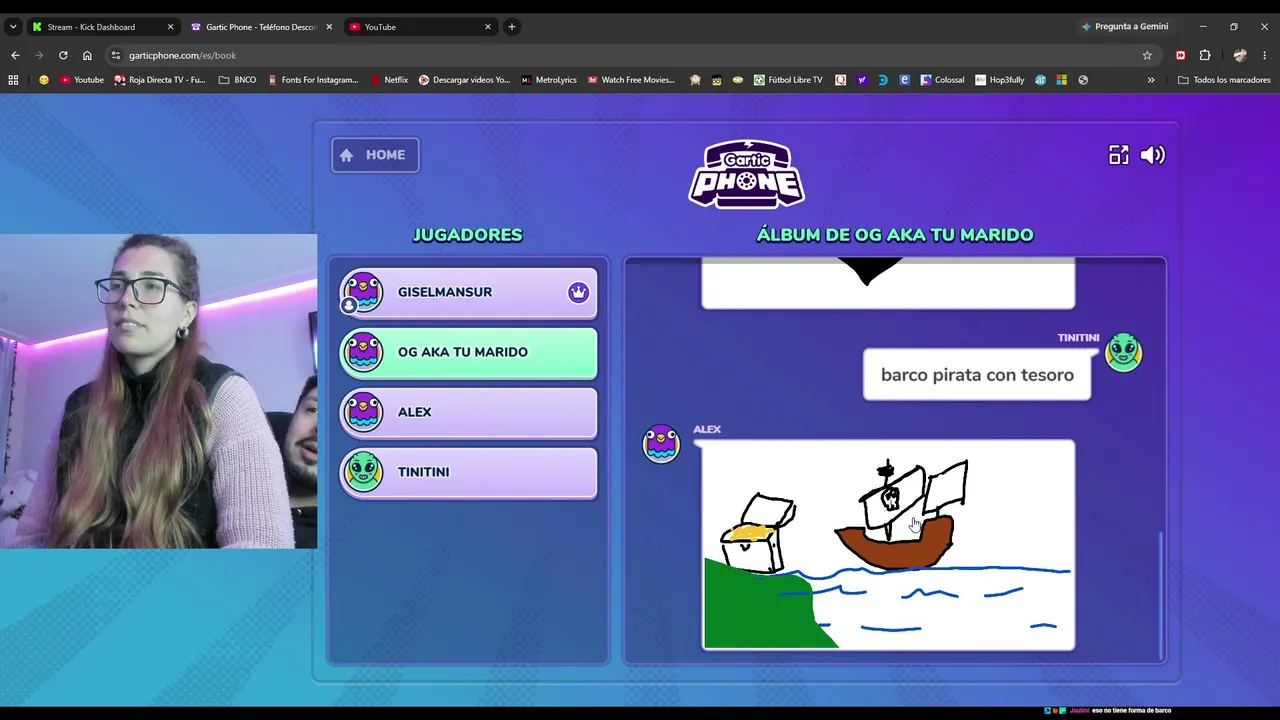The image size is (1280, 720).
Task: Open the Chrome three-dot menu
Action: tap(1265, 55)
